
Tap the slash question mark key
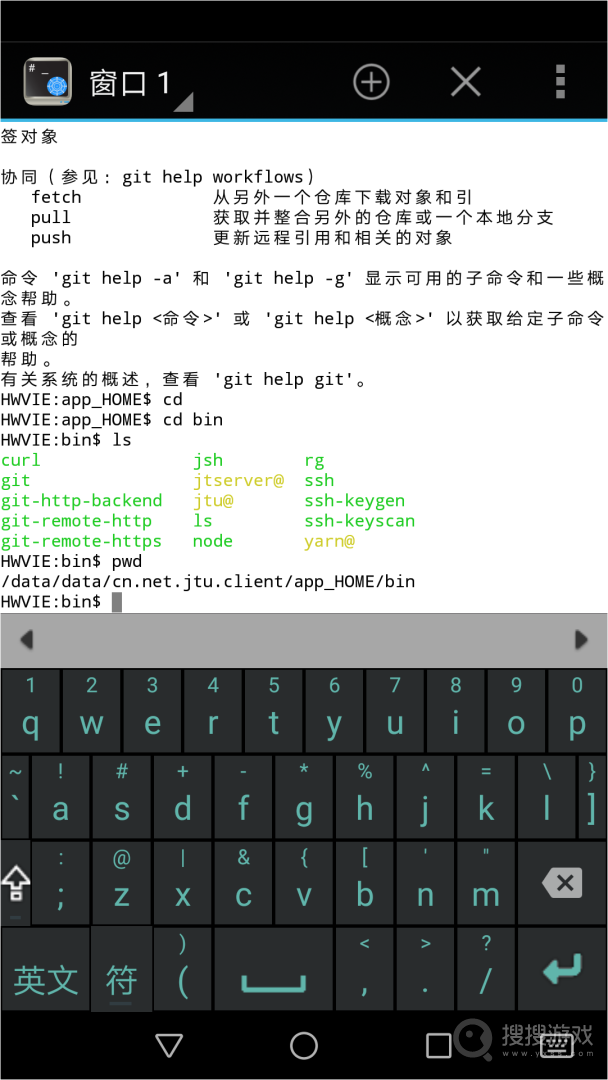pos(486,968)
